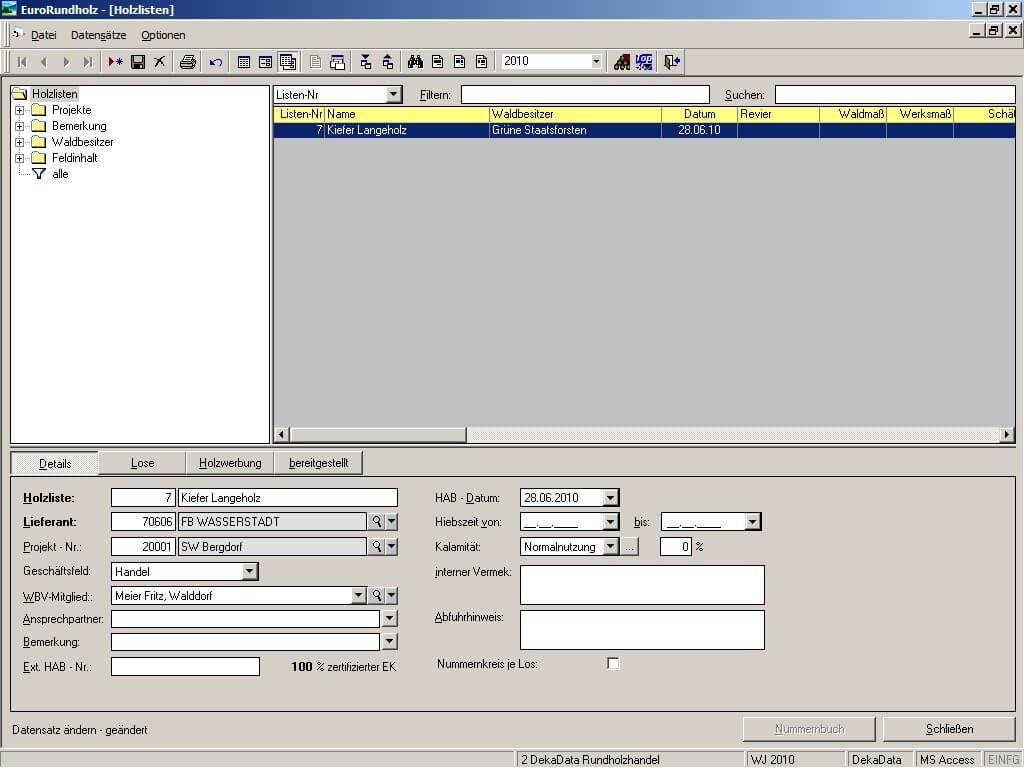Viewport: 1024px width, 768px height.
Task: Open the year 2010 dropdown in toolbar
Action: [596, 62]
